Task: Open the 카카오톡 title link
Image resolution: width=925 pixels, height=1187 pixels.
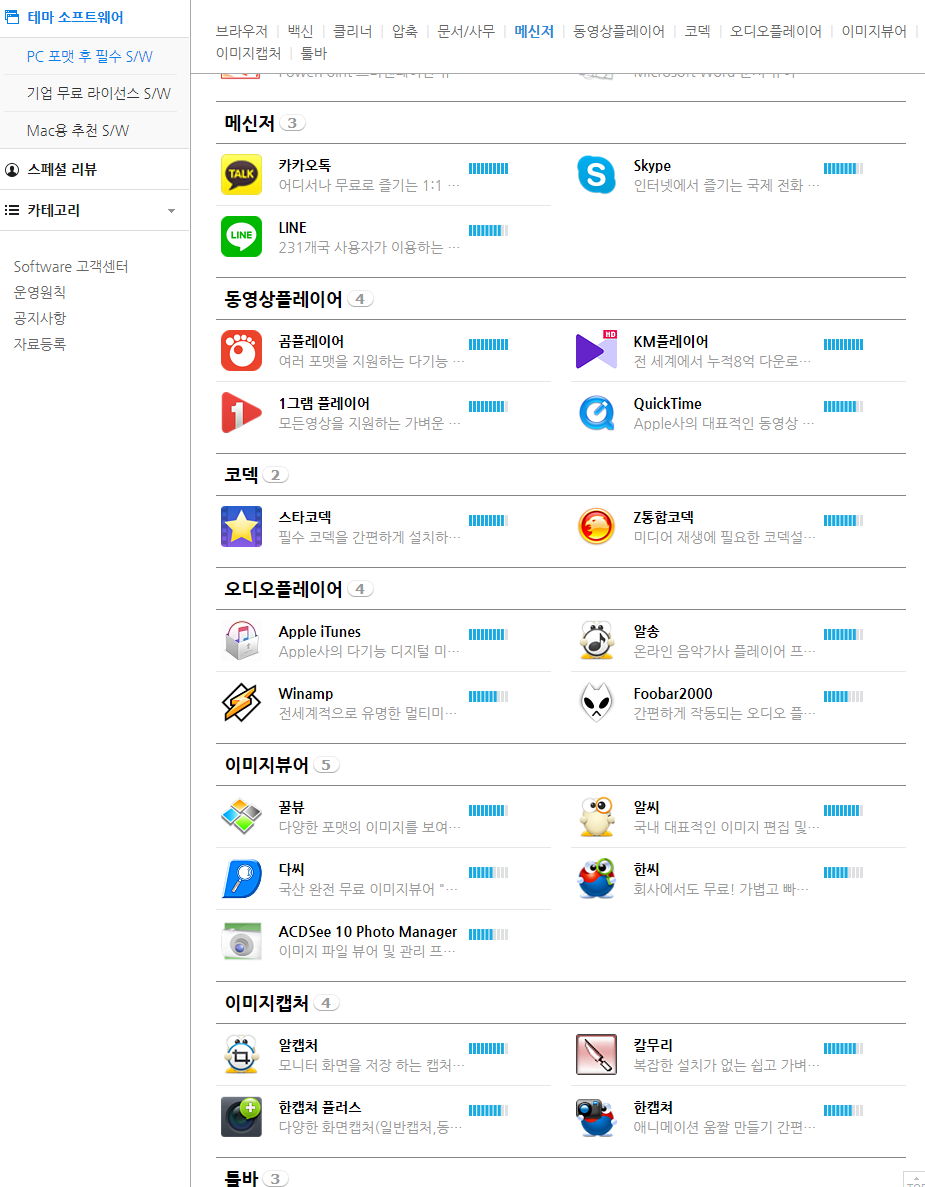Action: coord(304,165)
